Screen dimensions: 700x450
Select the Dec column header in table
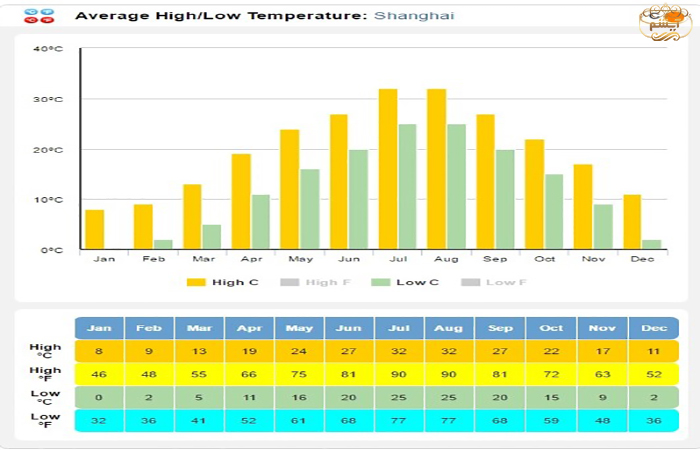coord(653,328)
